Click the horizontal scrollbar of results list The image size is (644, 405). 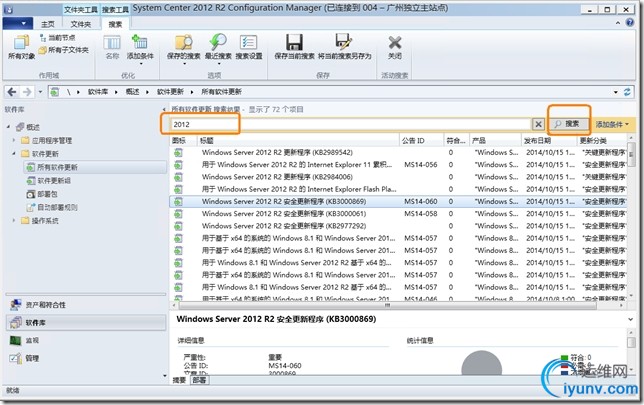[387, 305]
